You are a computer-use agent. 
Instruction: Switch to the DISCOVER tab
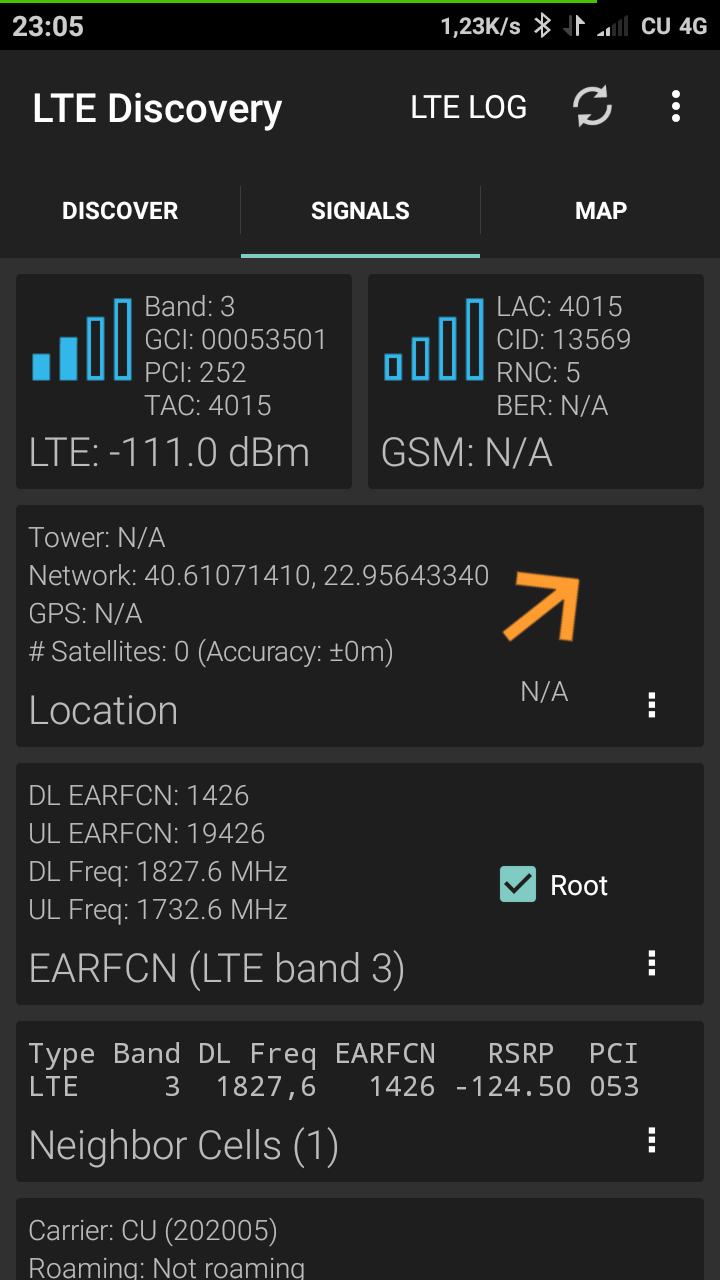coord(120,211)
